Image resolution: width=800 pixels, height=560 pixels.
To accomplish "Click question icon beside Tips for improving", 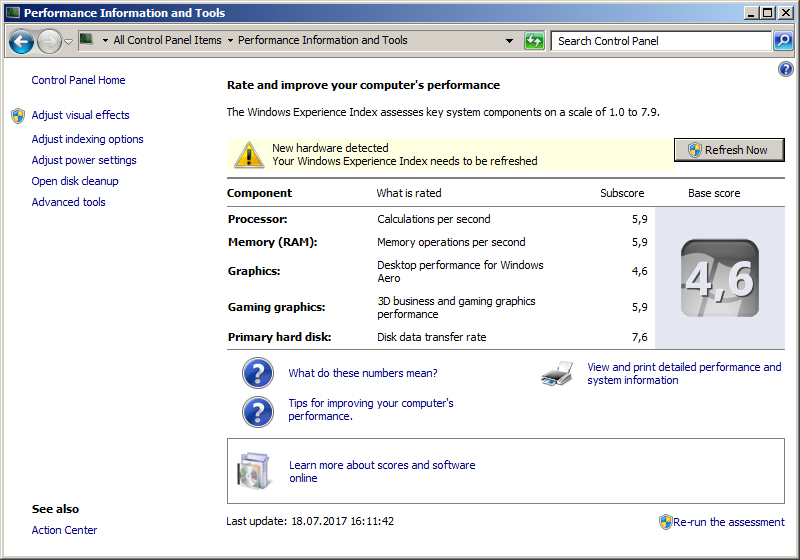I will point(258,412).
